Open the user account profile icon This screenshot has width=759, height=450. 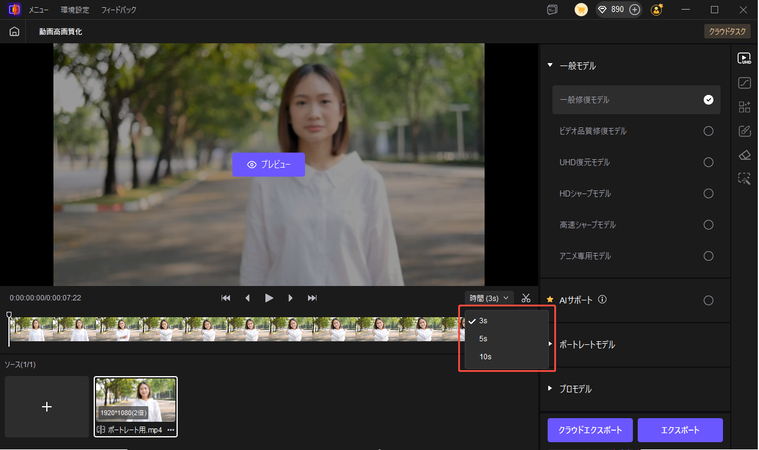657,9
